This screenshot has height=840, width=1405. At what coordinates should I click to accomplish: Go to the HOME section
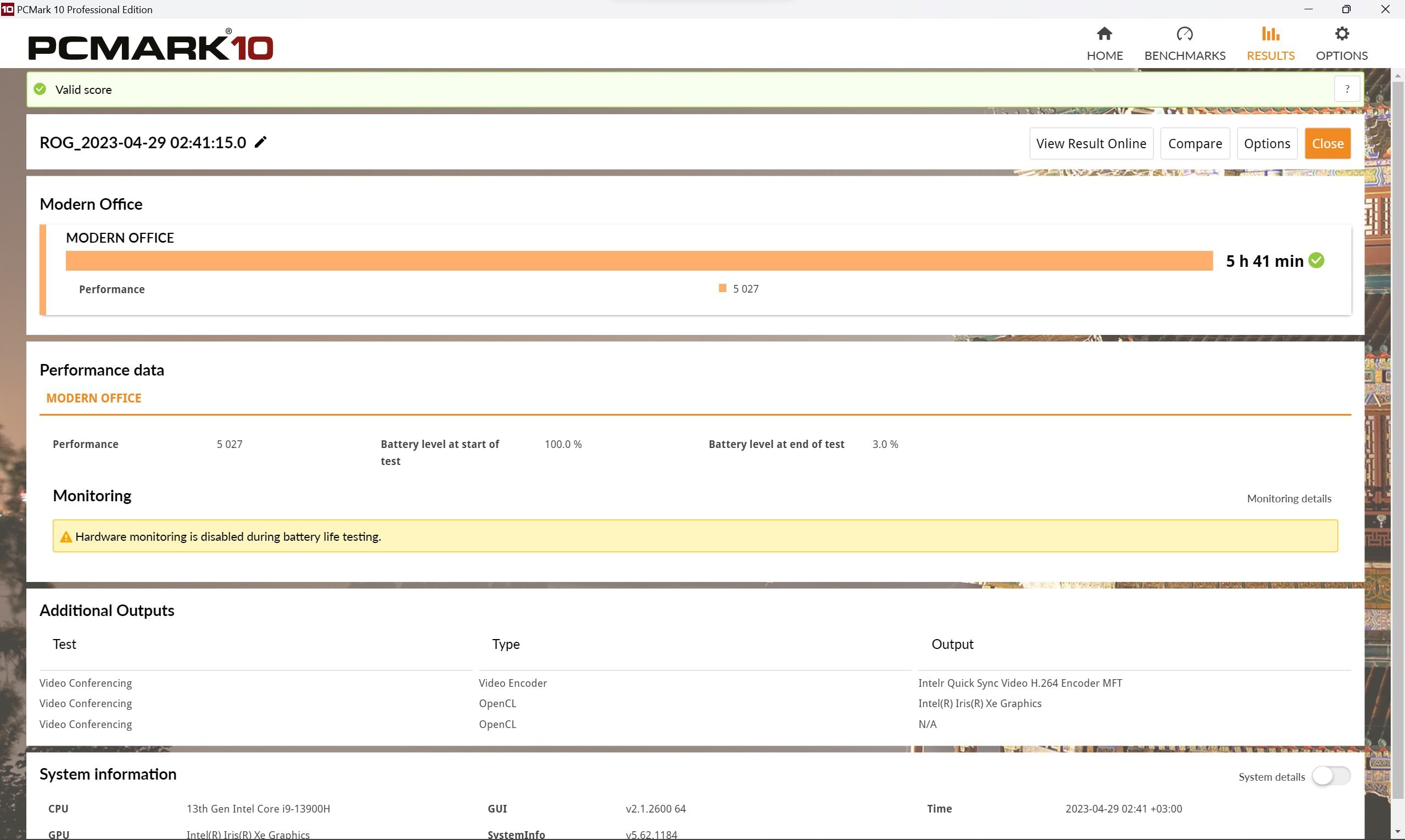1105,44
